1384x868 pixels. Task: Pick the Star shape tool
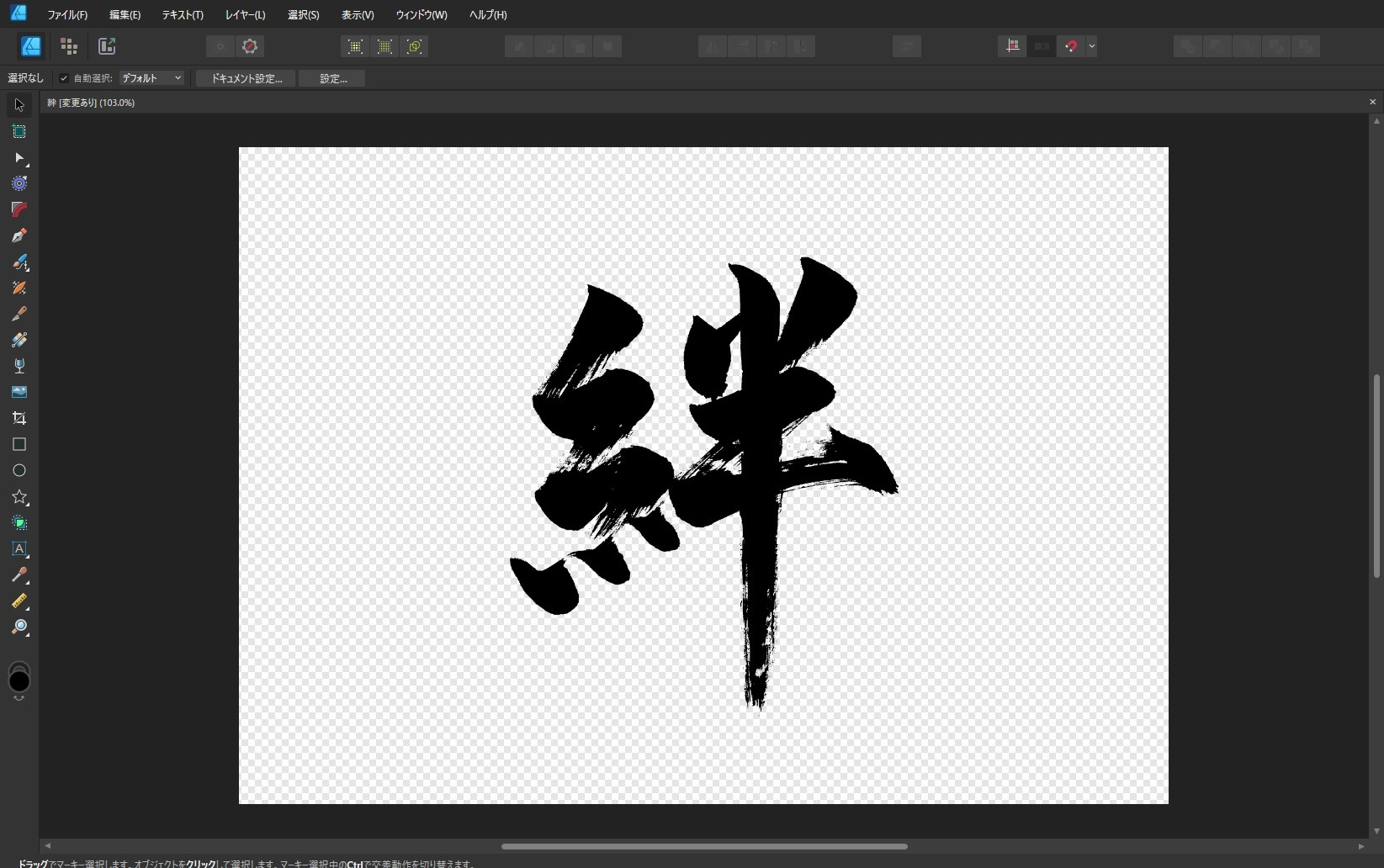click(19, 498)
